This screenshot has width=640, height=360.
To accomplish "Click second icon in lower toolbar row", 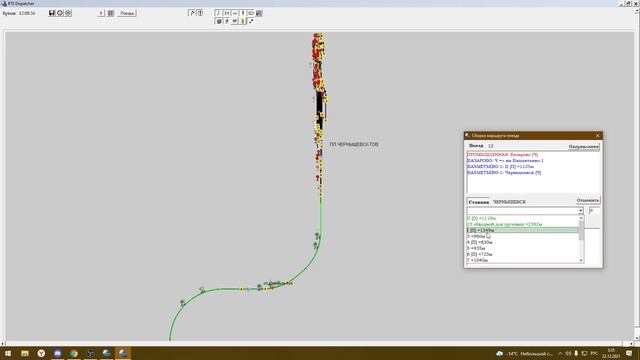I will 227,21.
